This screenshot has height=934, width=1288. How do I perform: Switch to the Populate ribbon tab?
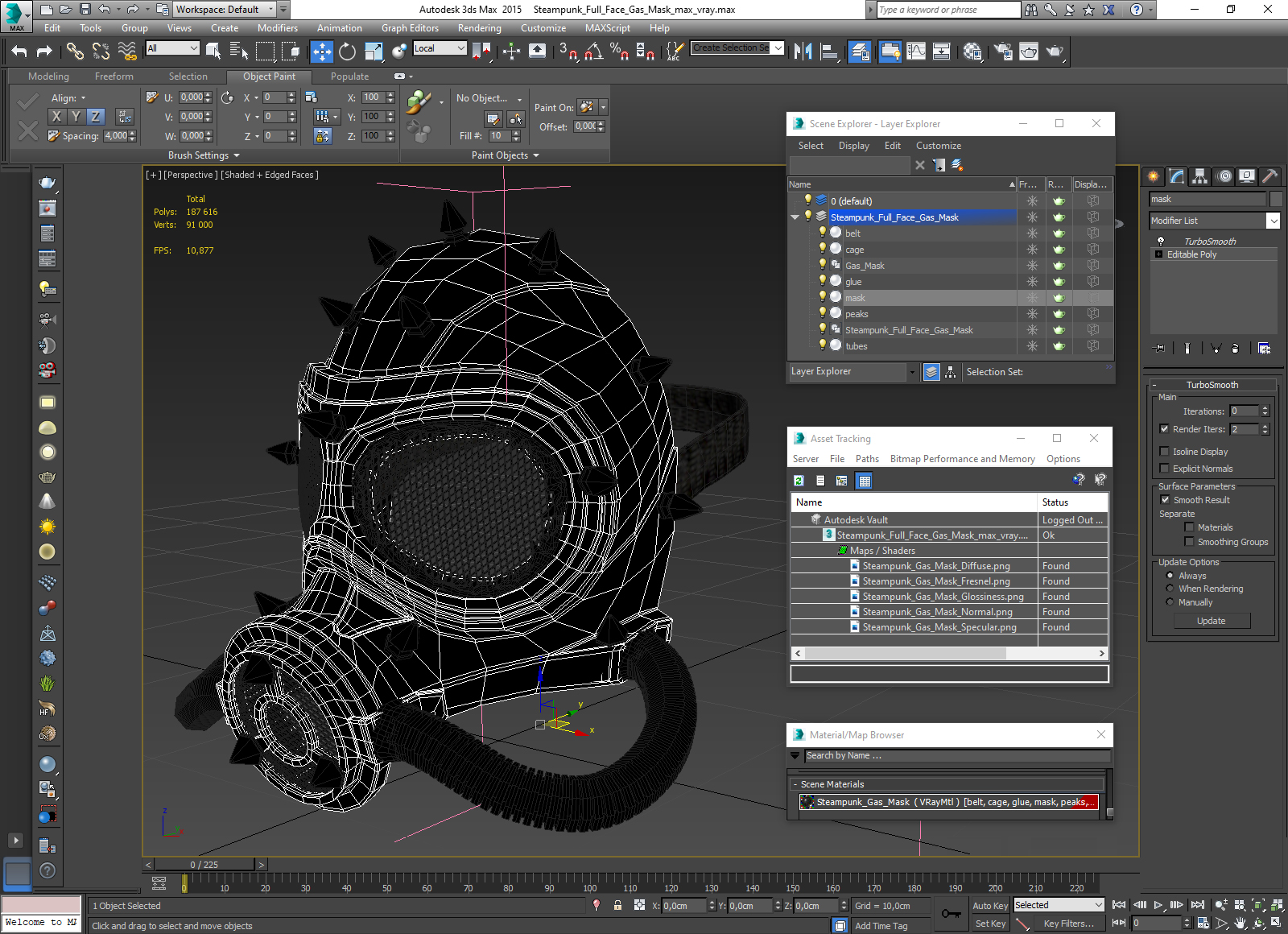[349, 76]
